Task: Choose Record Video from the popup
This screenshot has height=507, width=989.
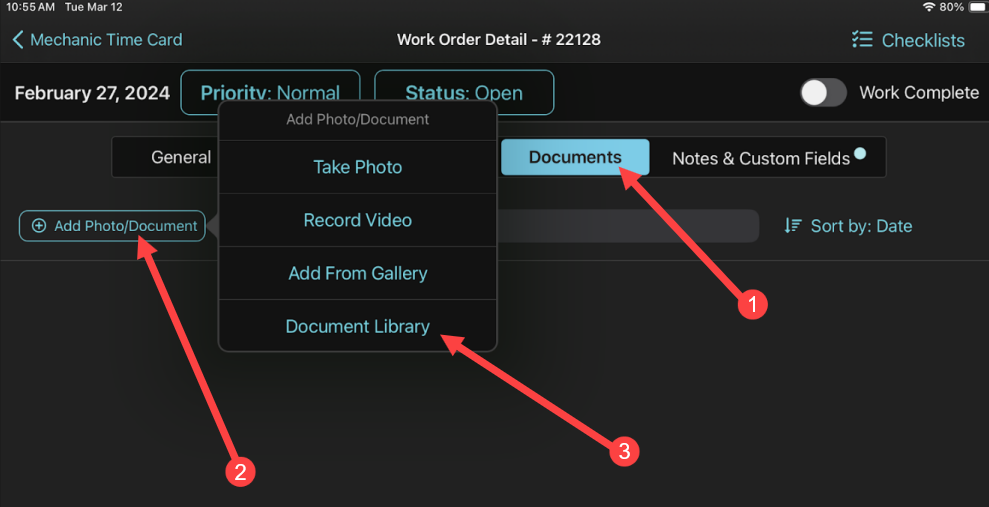Action: pos(358,220)
